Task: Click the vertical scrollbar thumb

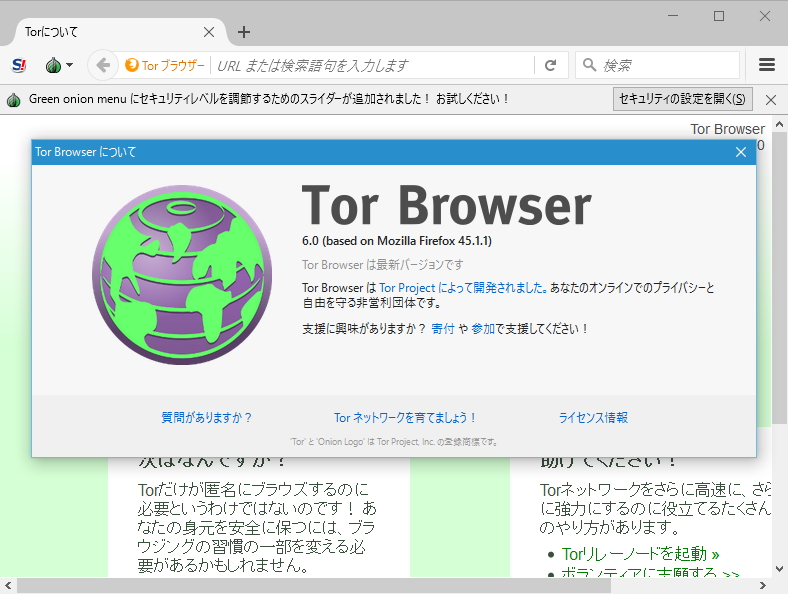Action: click(779, 278)
